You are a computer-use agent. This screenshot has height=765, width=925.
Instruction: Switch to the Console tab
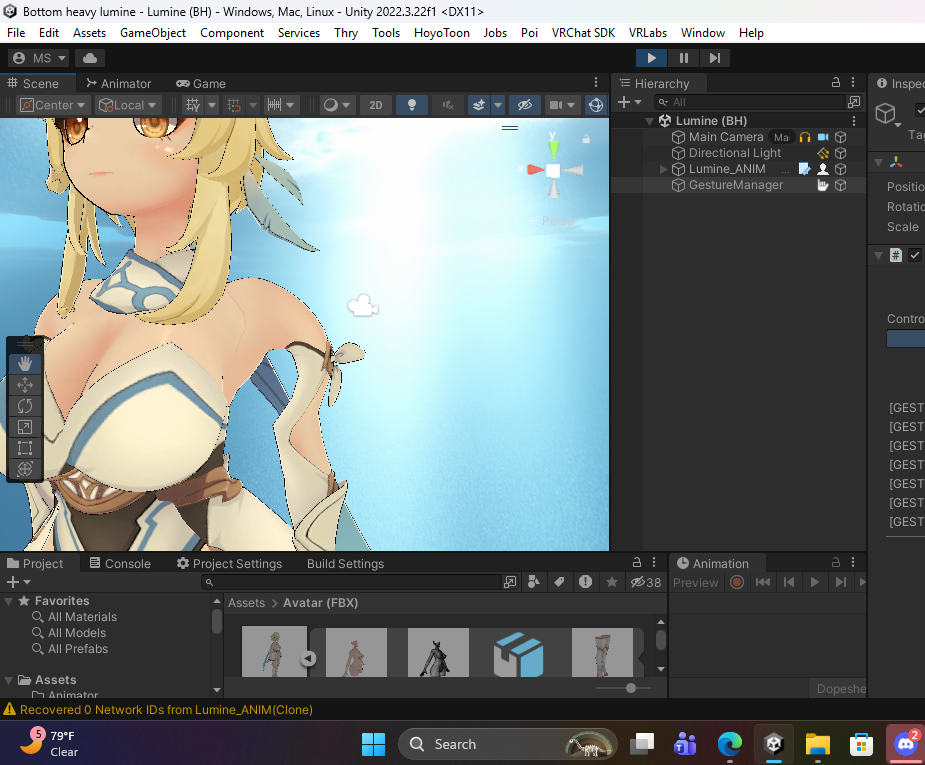click(x=120, y=563)
